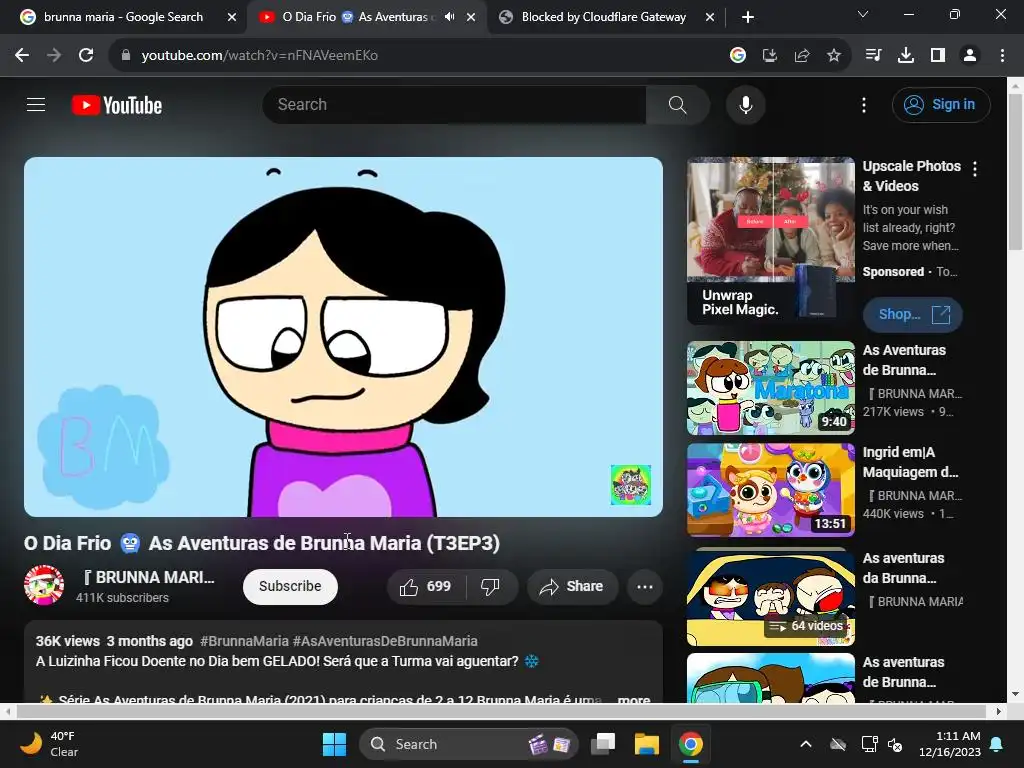Image resolution: width=1024 pixels, height=768 pixels.
Task: Open the YouTube hamburger guide menu
Action: coord(36,104)
